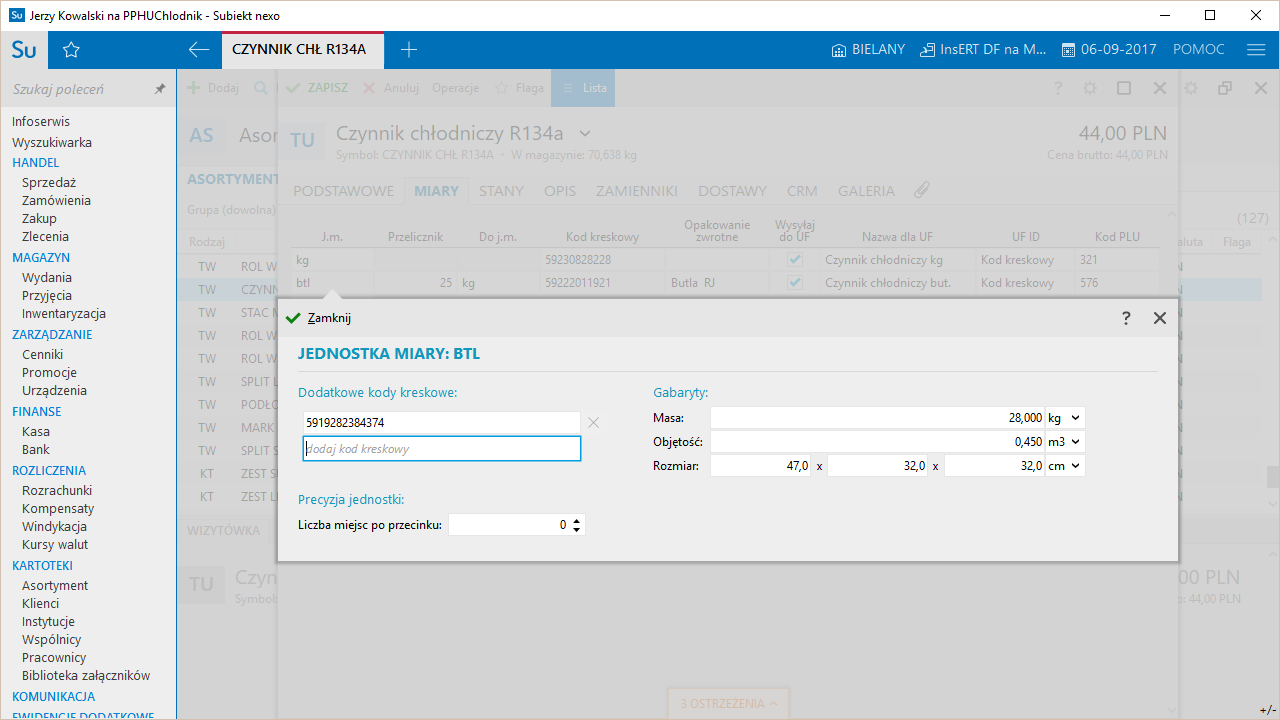Open the hamburger menu in top bar
This screenshot has width=1280, height=720.
point(1256,50)
